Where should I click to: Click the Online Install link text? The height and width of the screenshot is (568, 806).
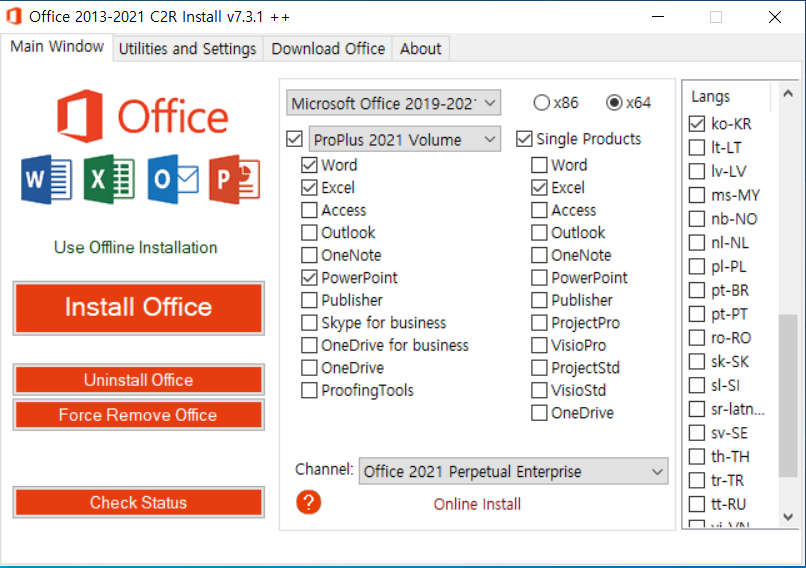[x=477, y=504]
